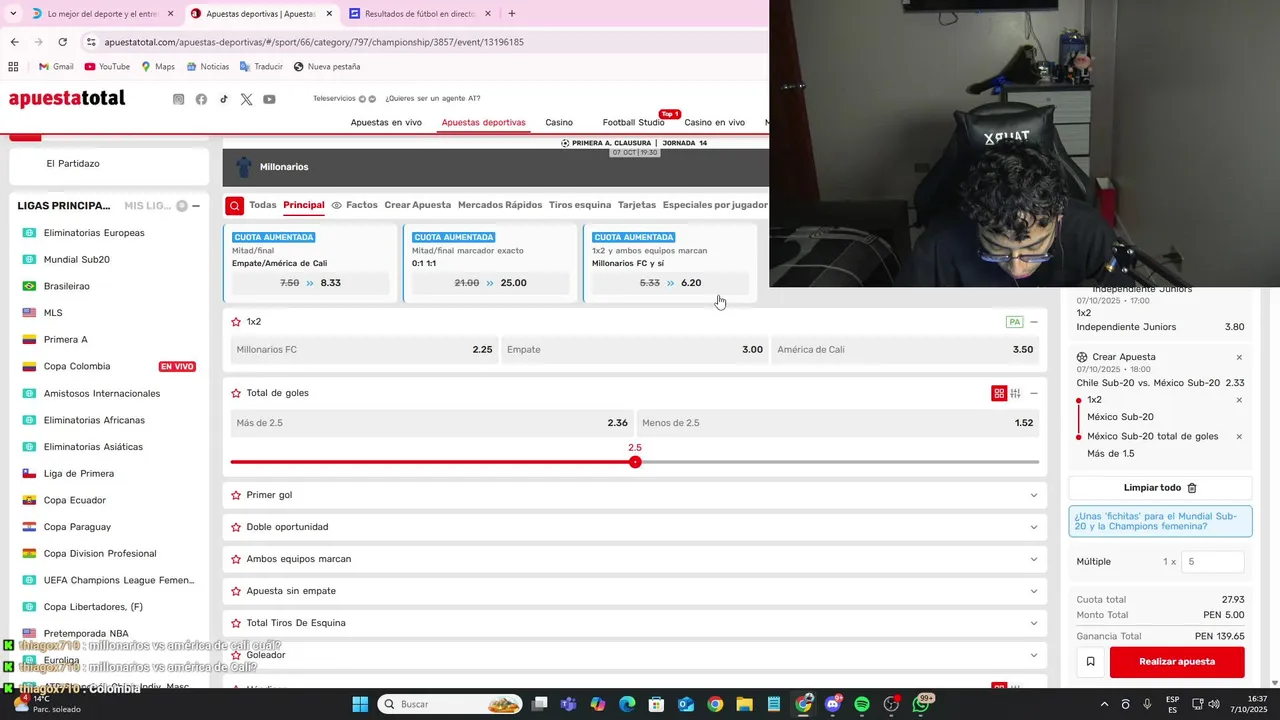Bet on Millonarios FC at 2.25
The width and height of the screenshot is (1280, 720).
364,350
